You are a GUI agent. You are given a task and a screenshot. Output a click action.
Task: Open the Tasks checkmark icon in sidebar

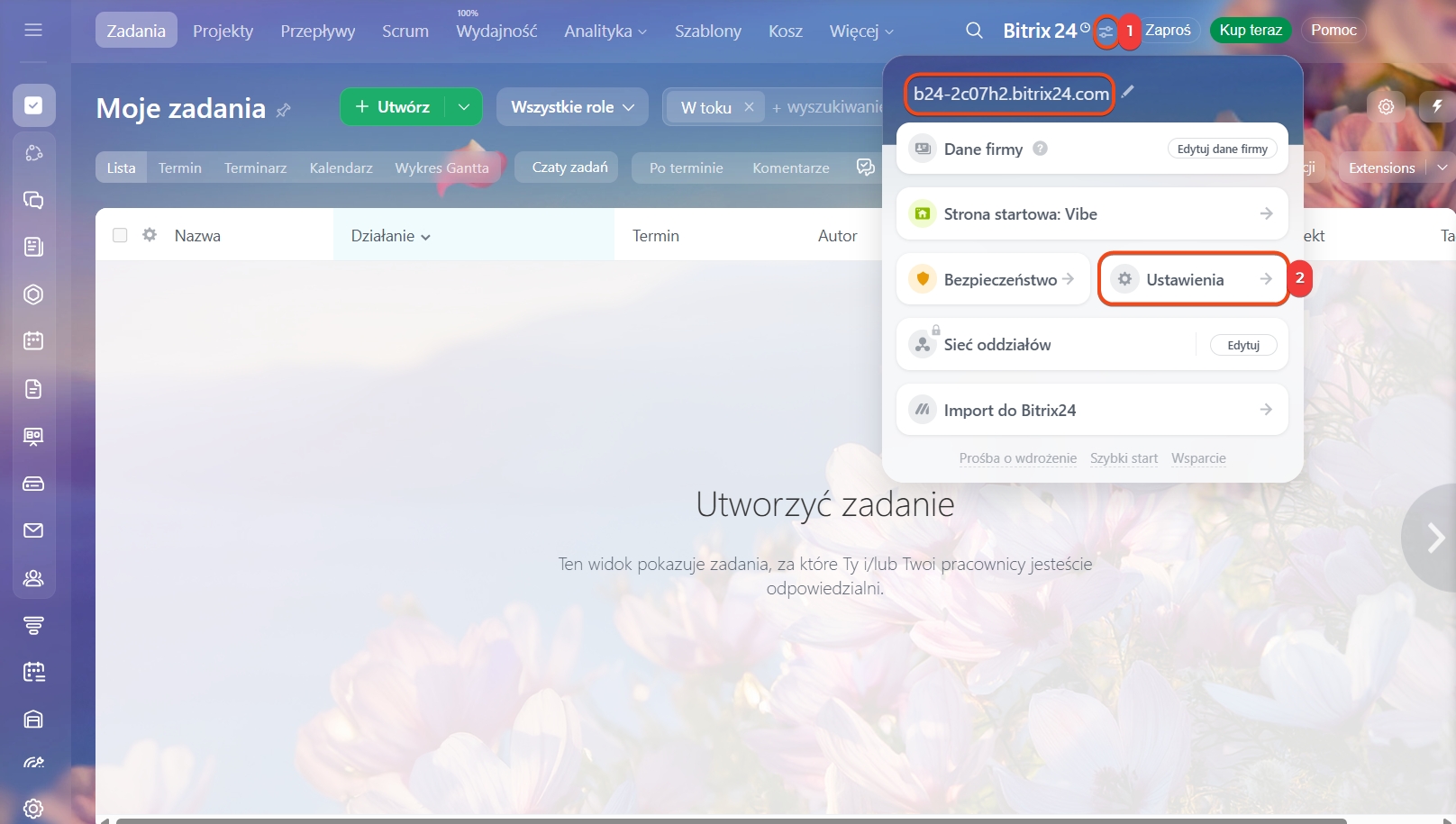point(33,105)
